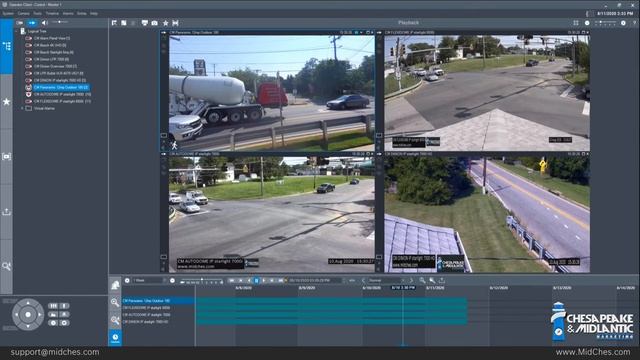Image resolution: width=640 pixels, height=360 pixels.
Task: Open the Help menu
Action: pos(94,13)
